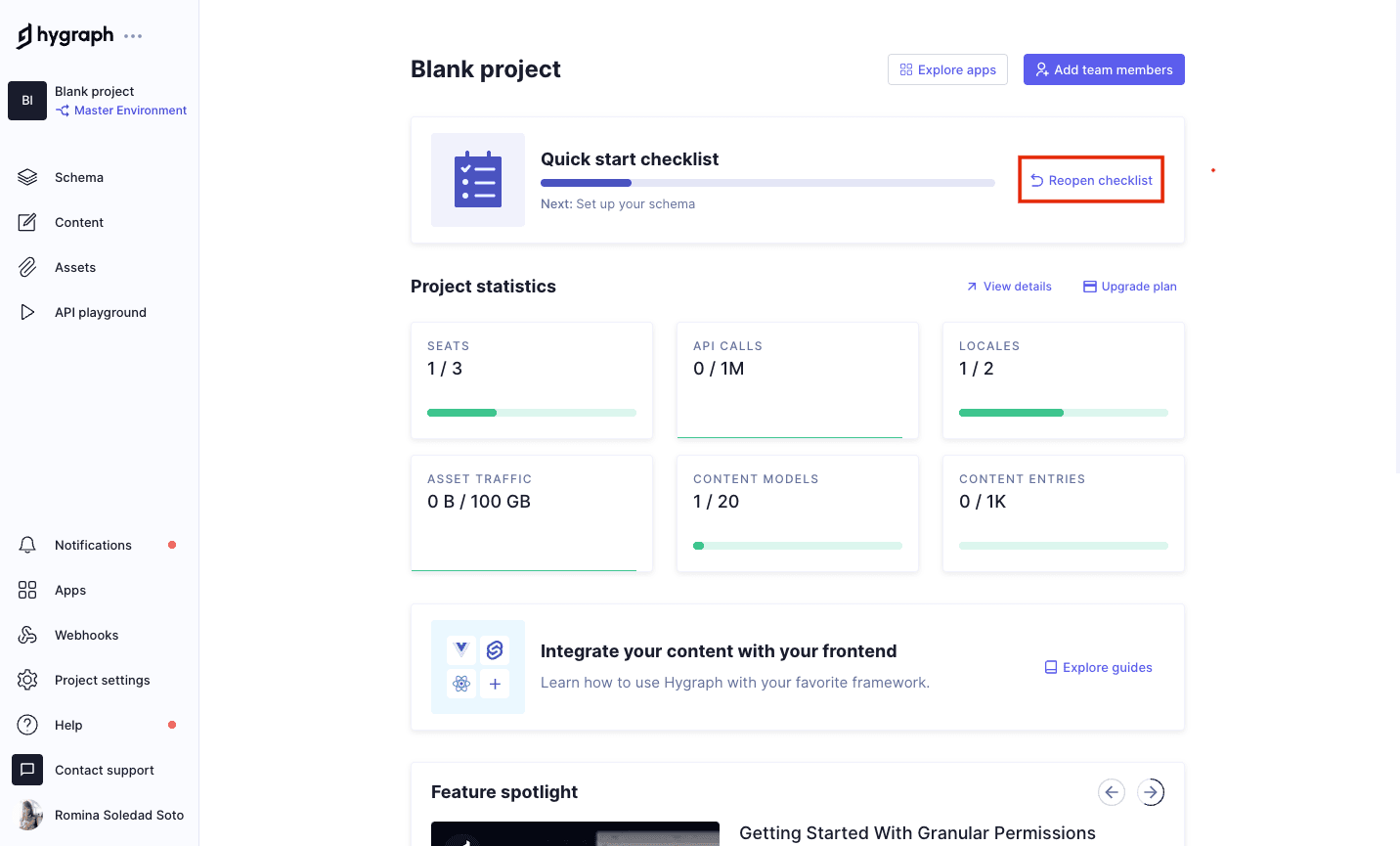This screenshot has height=846, width=1400.
Task: Open Project settings
Action: click(103, 680)
